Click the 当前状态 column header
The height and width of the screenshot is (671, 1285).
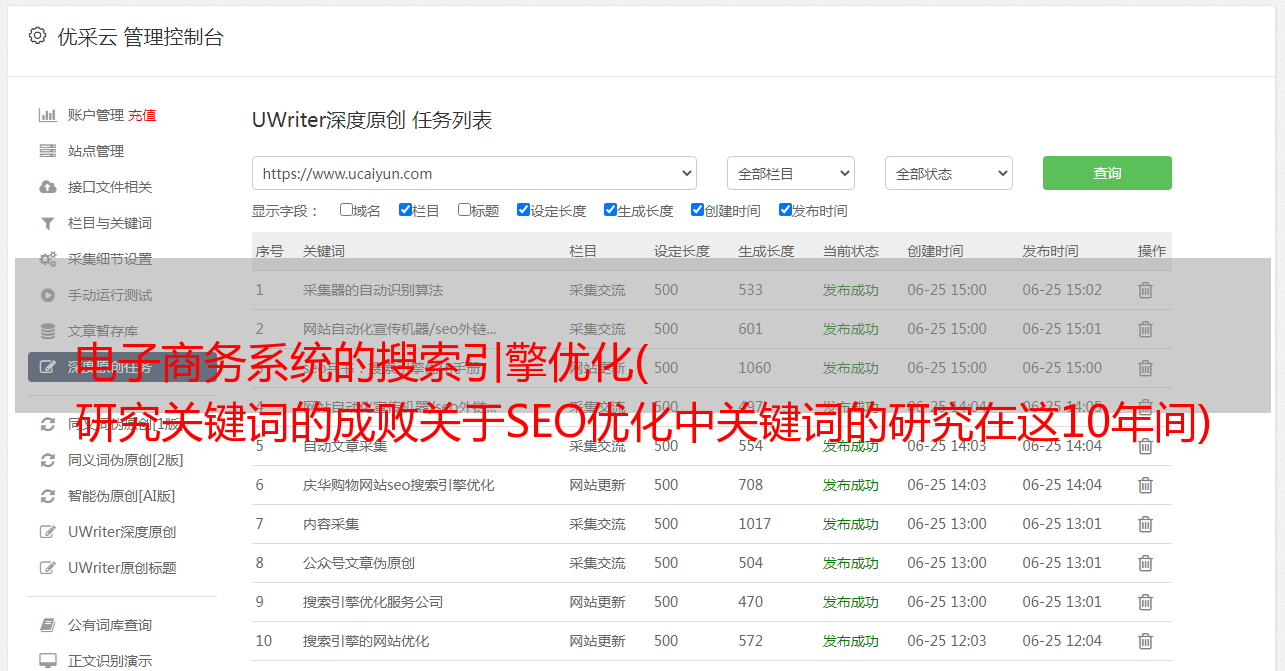click(x=851, y=251)
